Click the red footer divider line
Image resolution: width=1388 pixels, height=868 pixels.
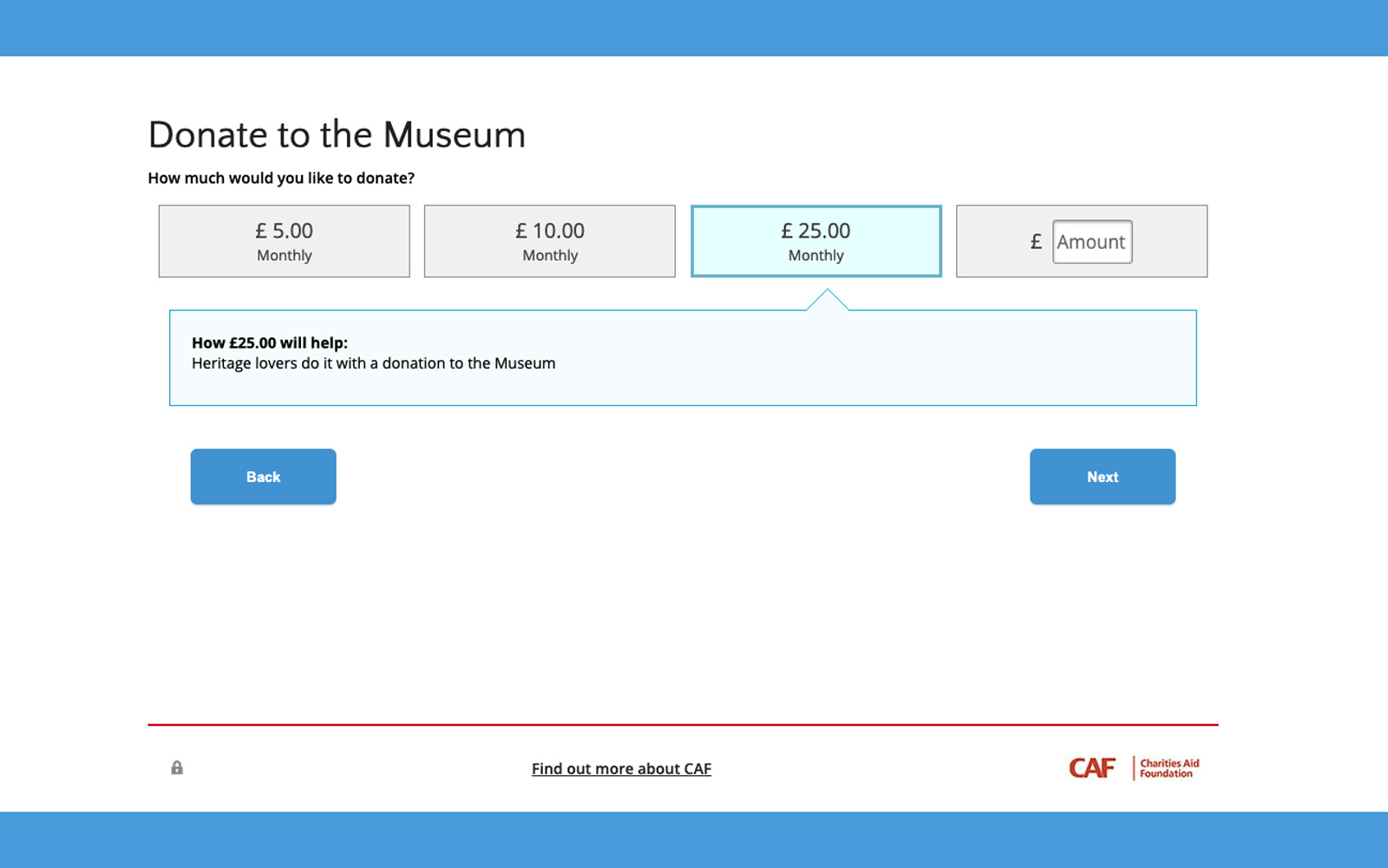(x=683, y=724)
